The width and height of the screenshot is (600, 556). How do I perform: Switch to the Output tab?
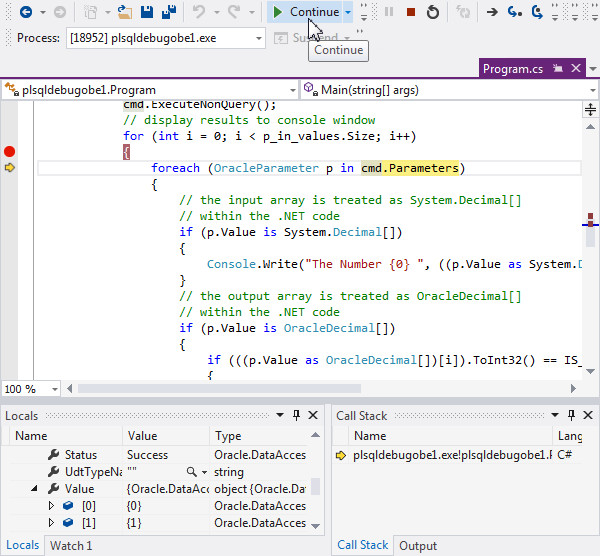[x=418, y=546]
